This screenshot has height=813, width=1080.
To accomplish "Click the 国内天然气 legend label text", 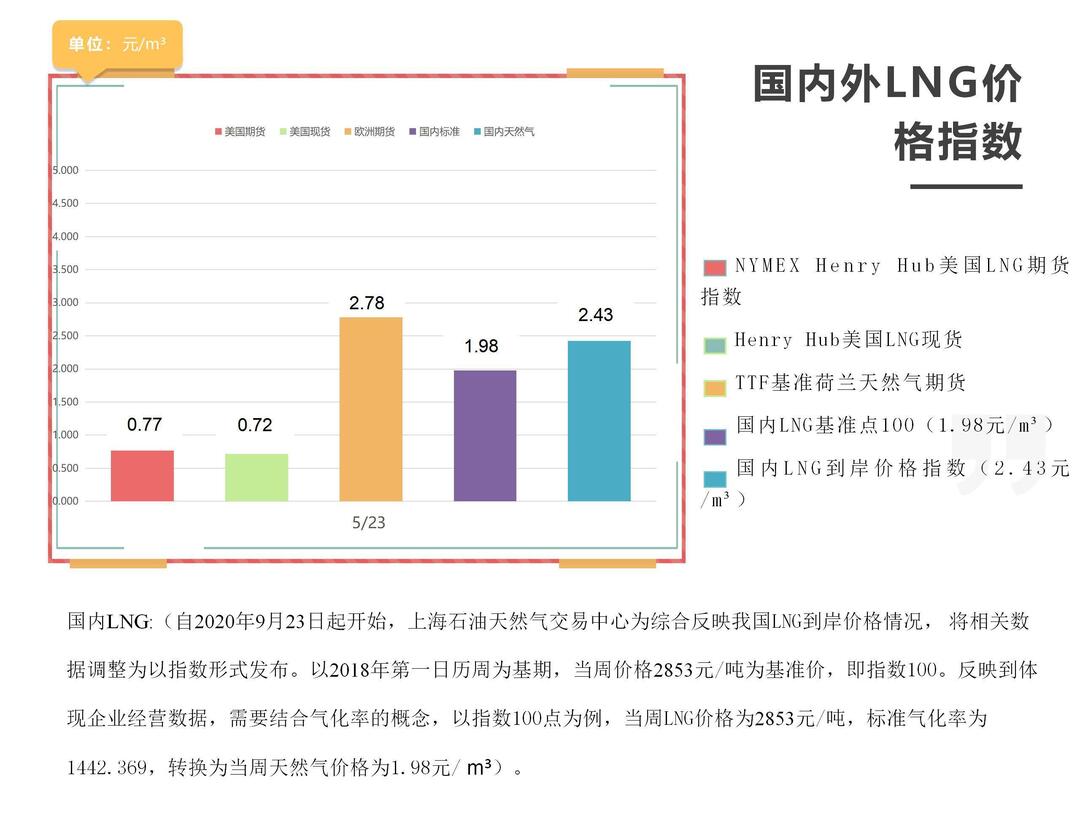I will click(x=509, y=132).
